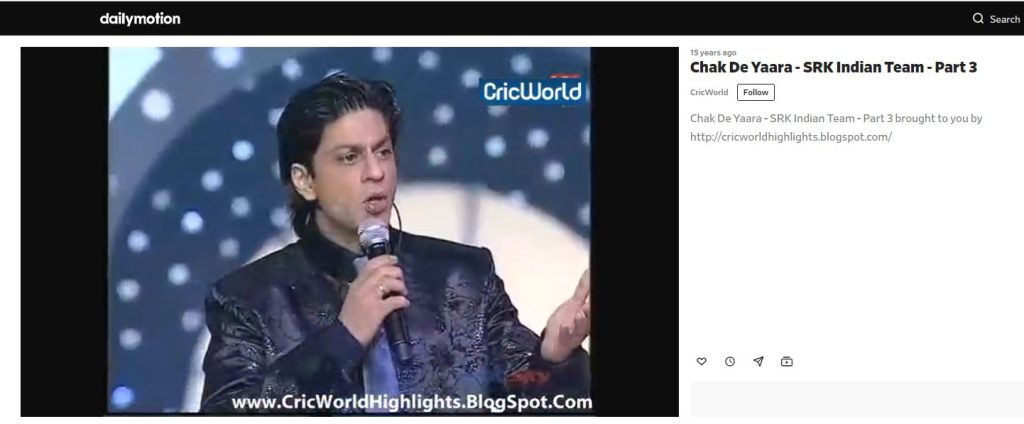Toggle playback by clicking the video frame
The width and height of the screenshot is (1024, 424).
349,231
